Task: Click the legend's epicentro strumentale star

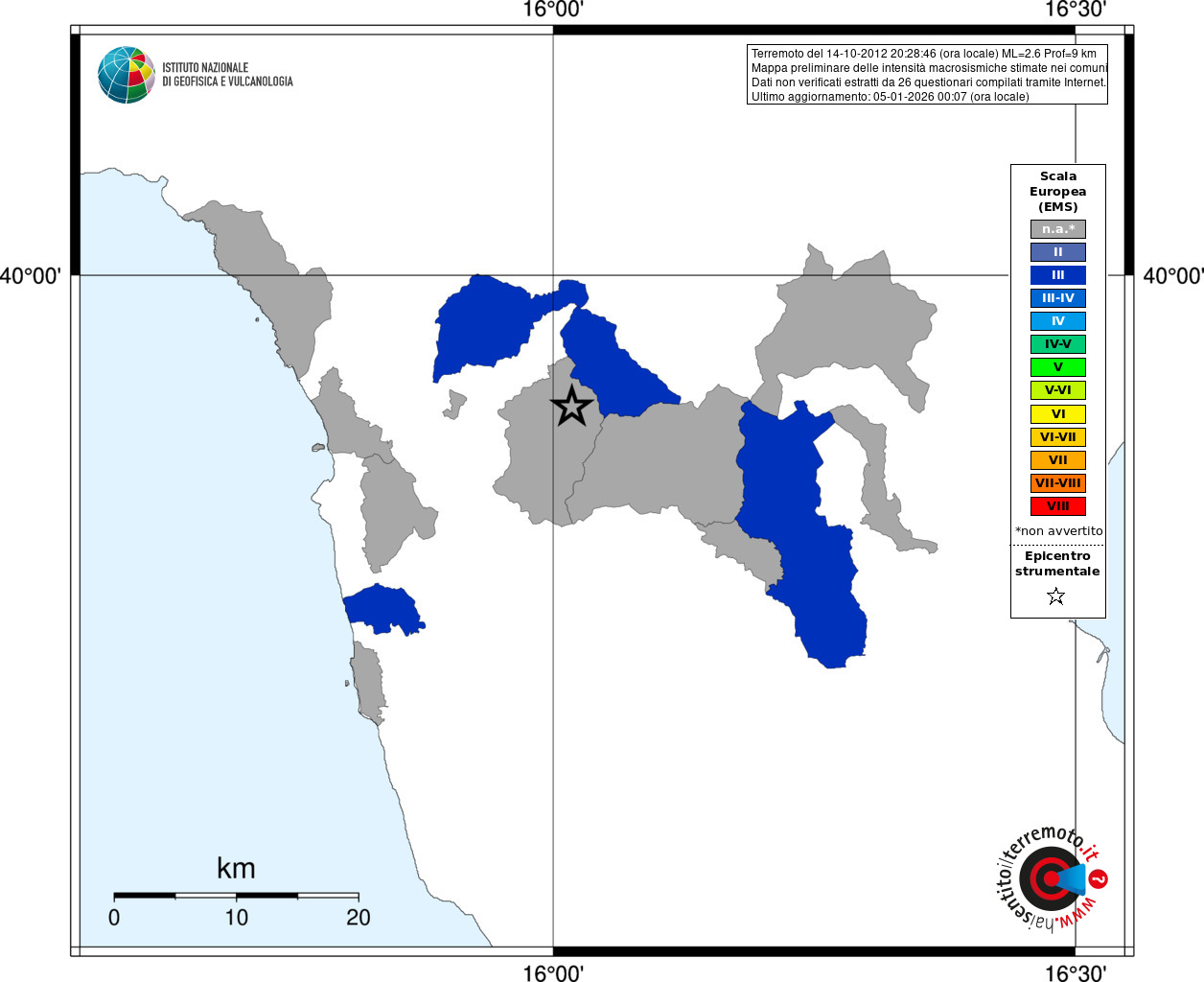Action: coord(1056,596)
